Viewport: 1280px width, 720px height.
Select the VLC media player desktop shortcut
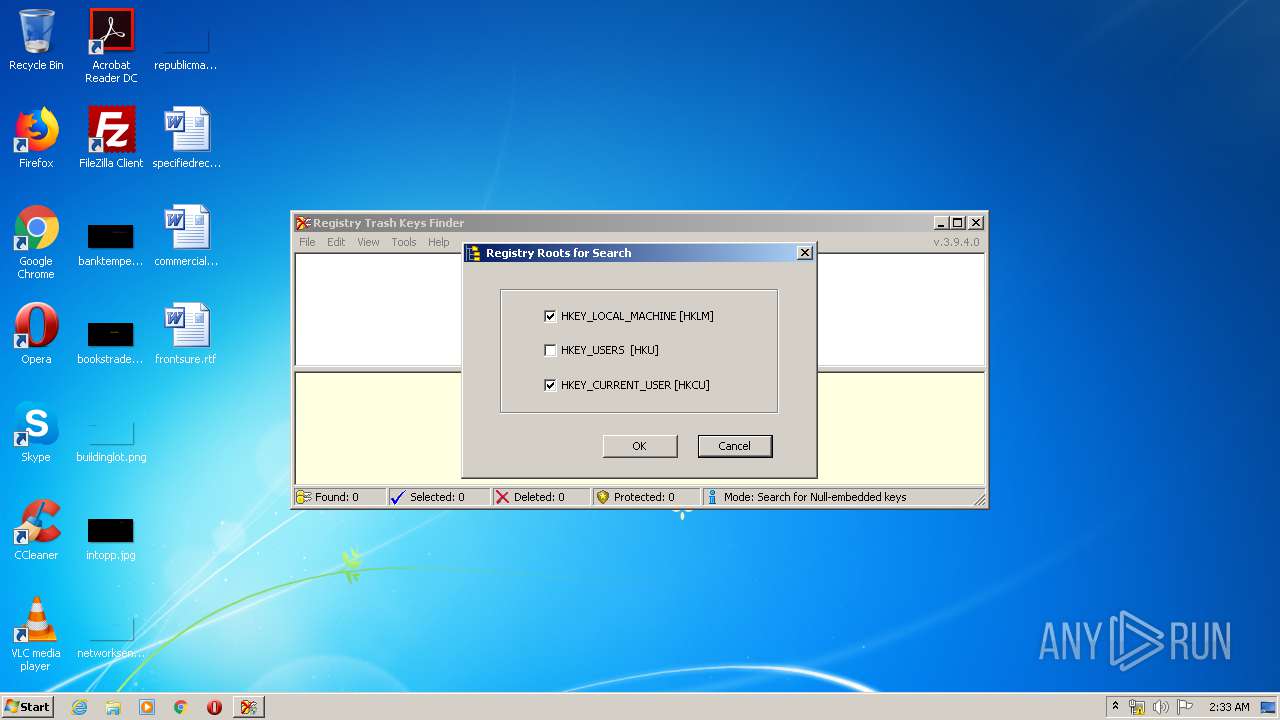[36, 634]
